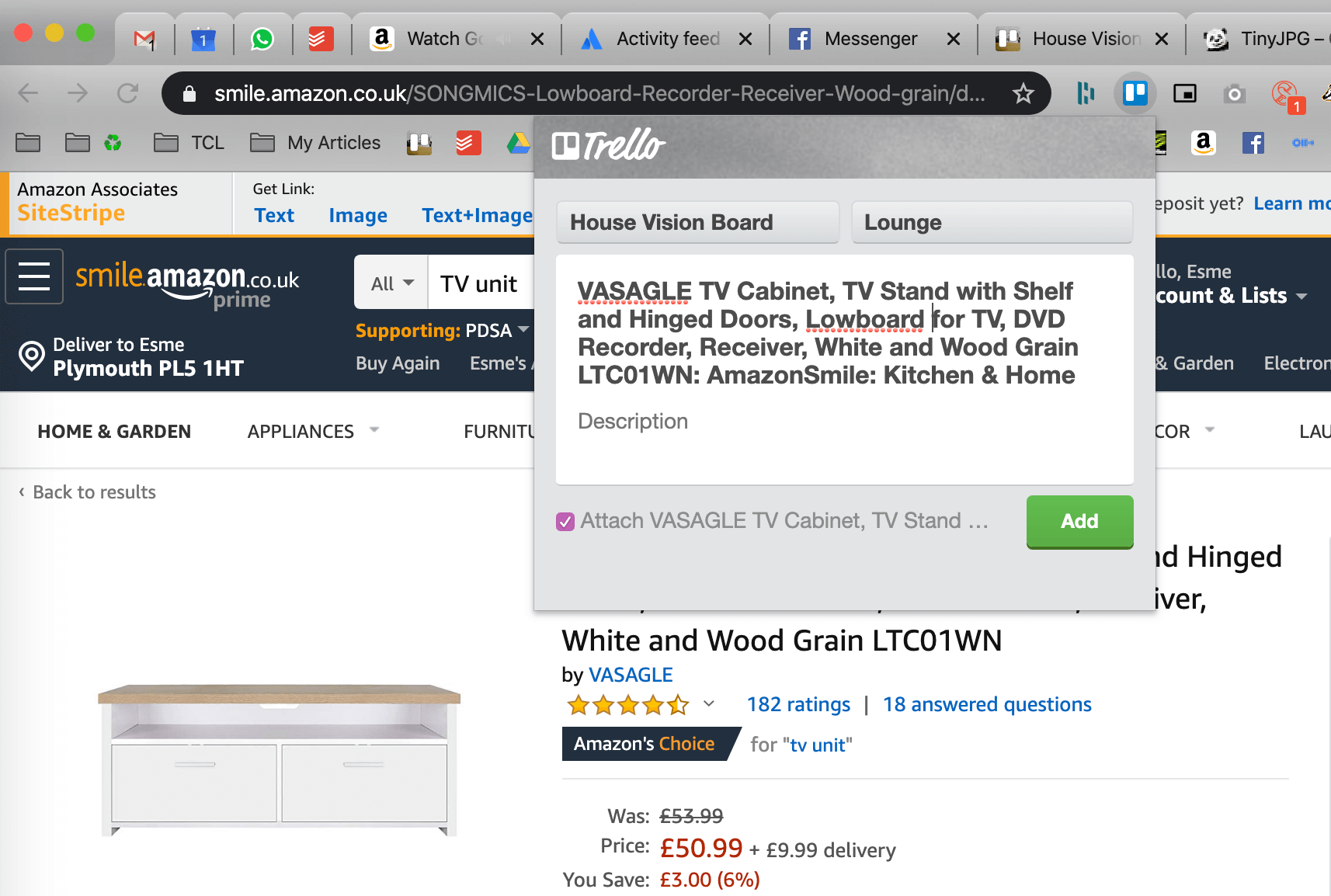Screen dimensions: 1331x896
Task: Click the browser reload icon
Action: pos(127,94)
